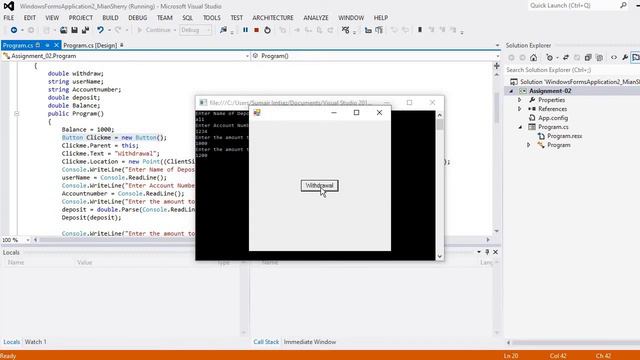This screenshot has width=640, height=360.
Task: Click the Properties wrench icon in Solution Explorer toolbar
Action: pyautogui.click(x=625, y=58)
